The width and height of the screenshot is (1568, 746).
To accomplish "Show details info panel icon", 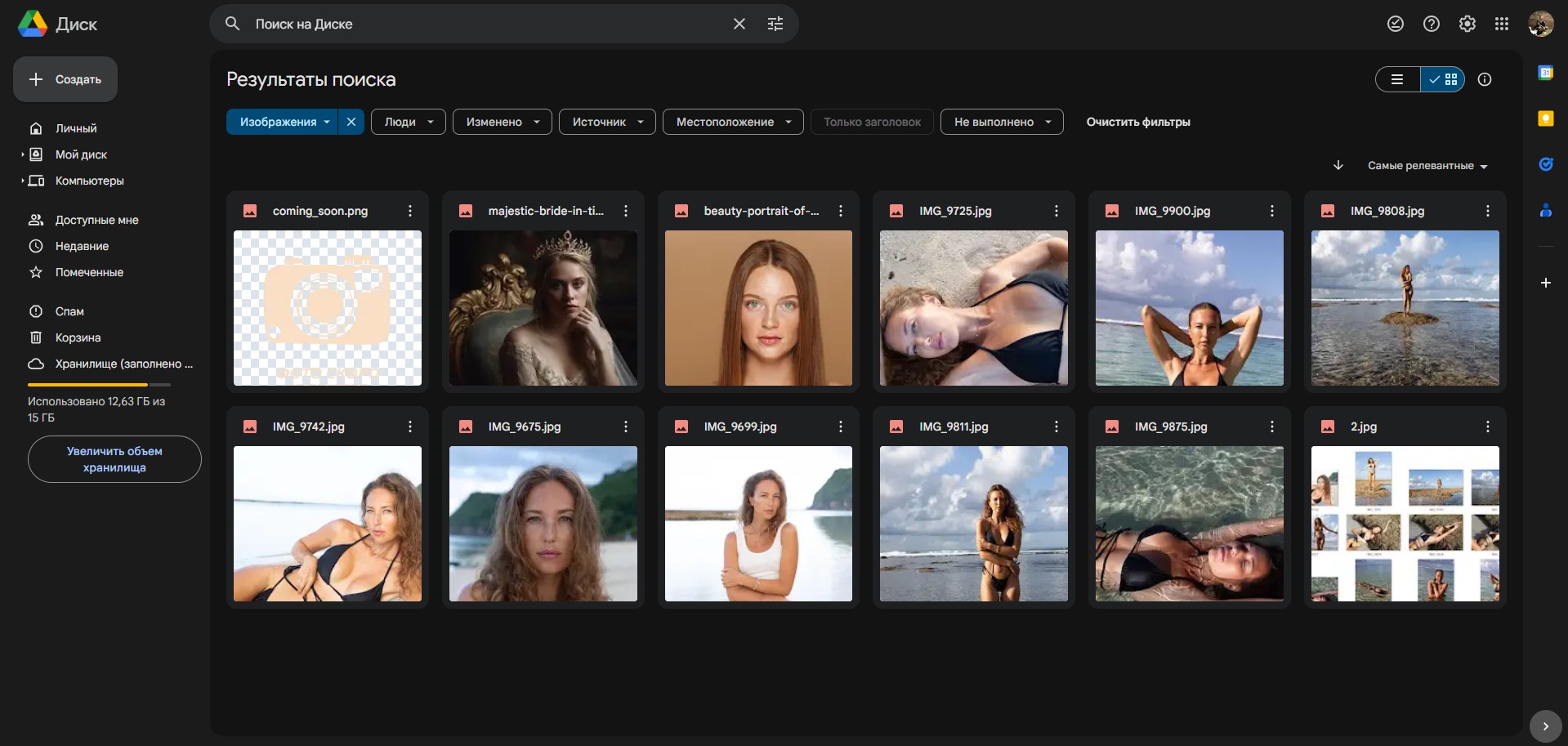I will [x=1485, y=79].
